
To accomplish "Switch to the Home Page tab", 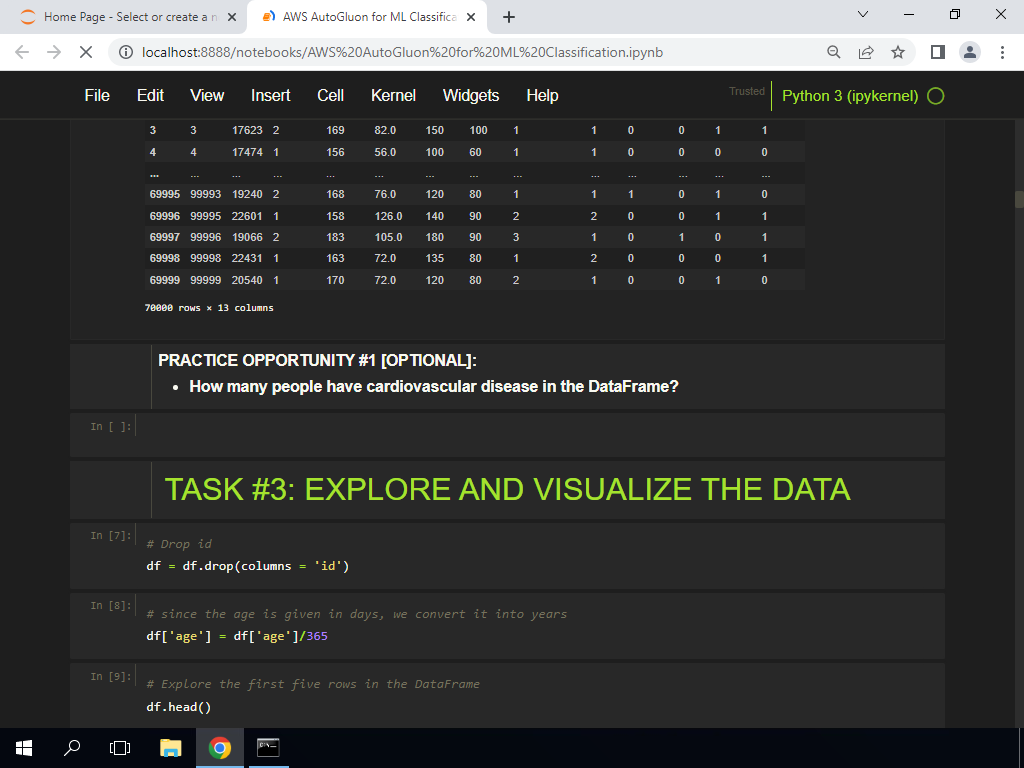I will 124,17.
